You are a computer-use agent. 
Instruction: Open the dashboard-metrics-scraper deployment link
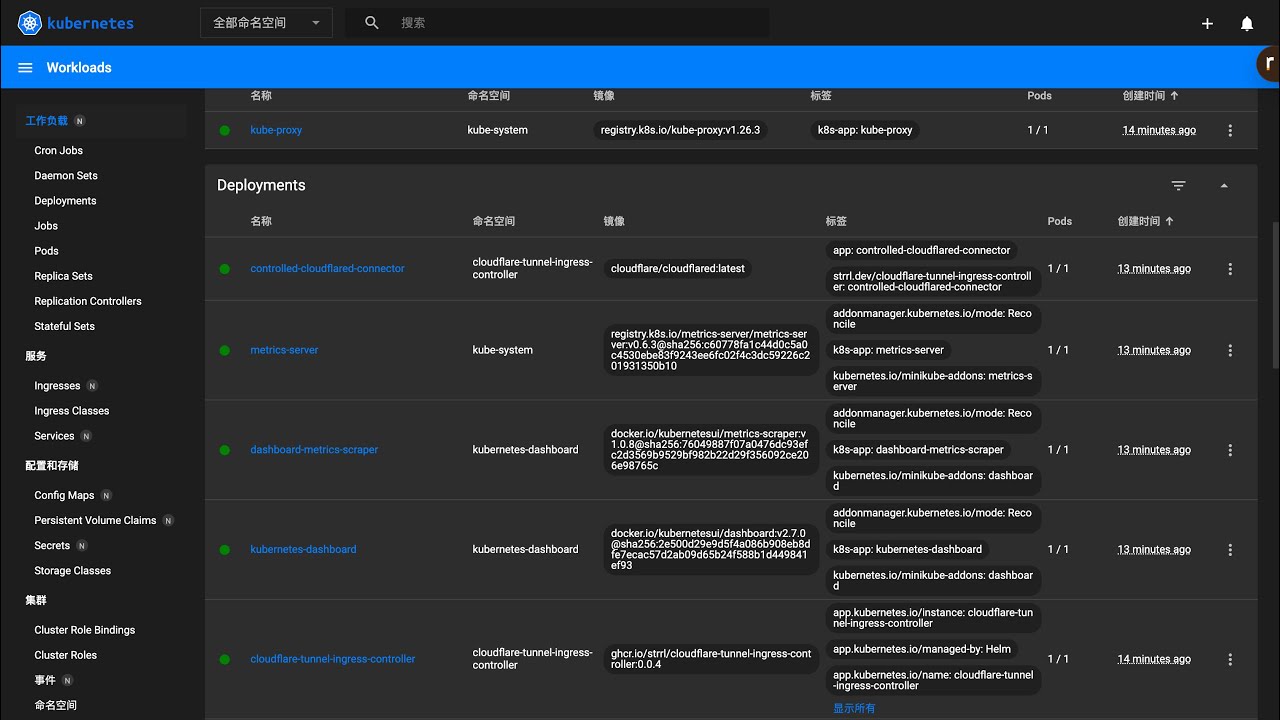click(x=314, y=450)
